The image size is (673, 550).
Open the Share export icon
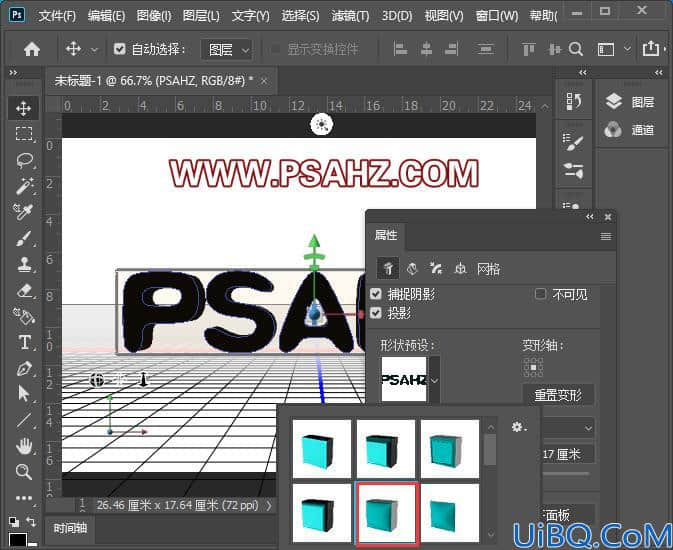point(651,48)
